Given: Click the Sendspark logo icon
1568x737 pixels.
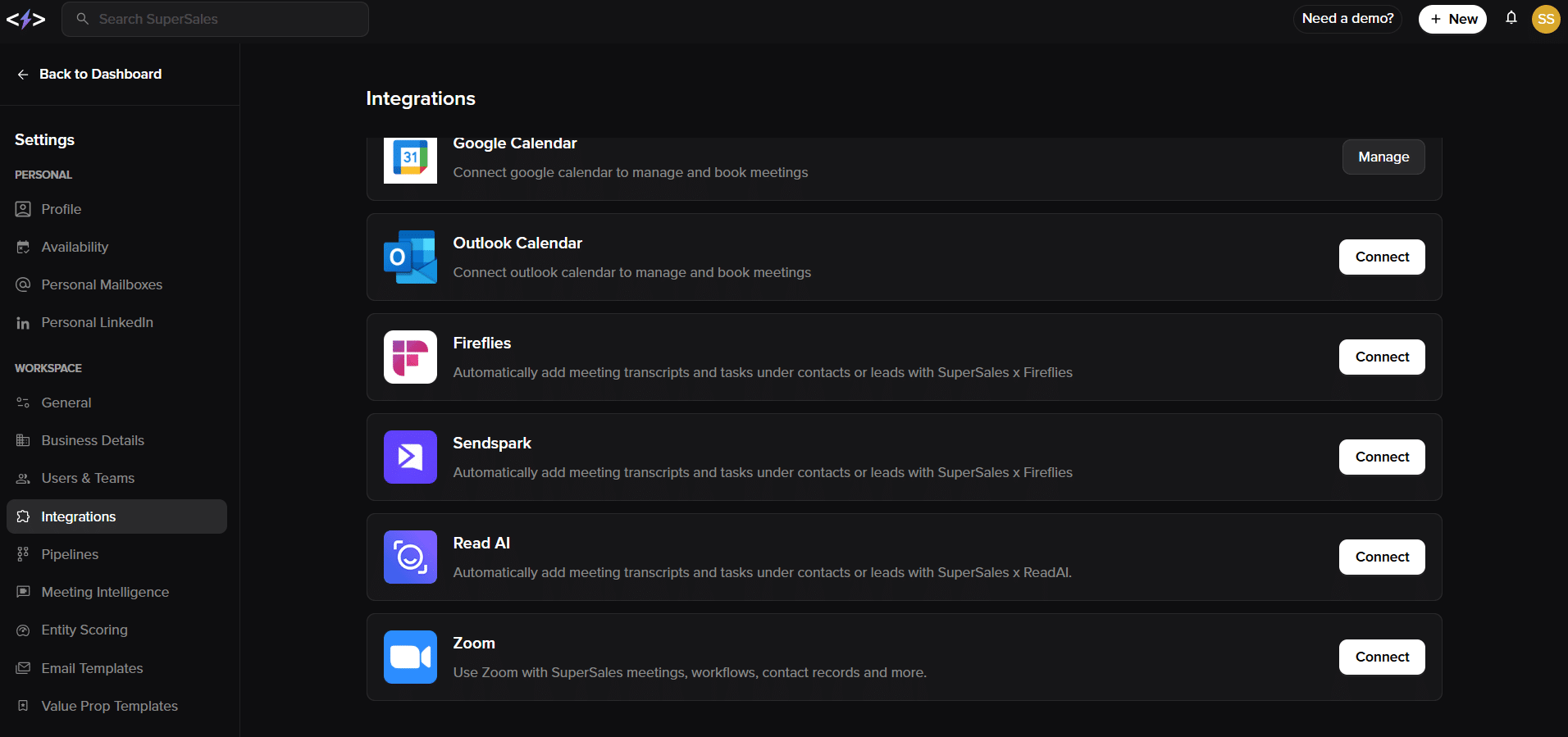Looking at the screenshot, I should 410,457.
